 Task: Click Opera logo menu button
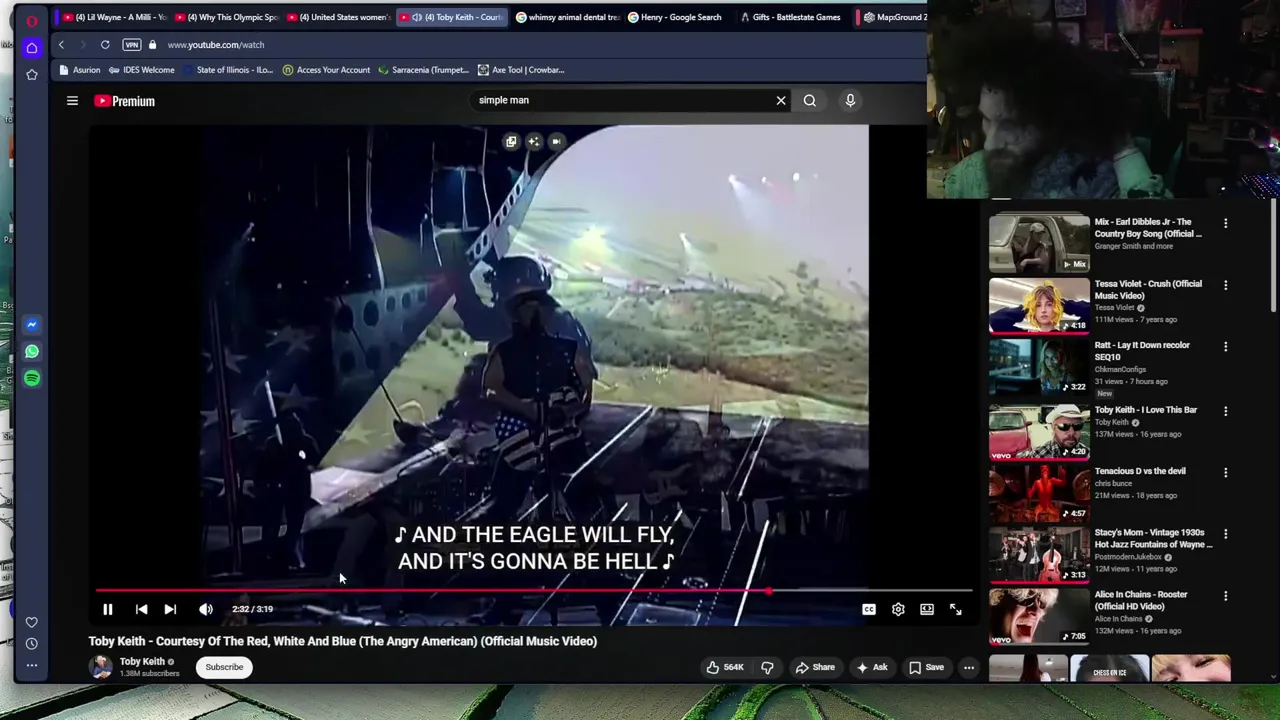click(32, 20)
